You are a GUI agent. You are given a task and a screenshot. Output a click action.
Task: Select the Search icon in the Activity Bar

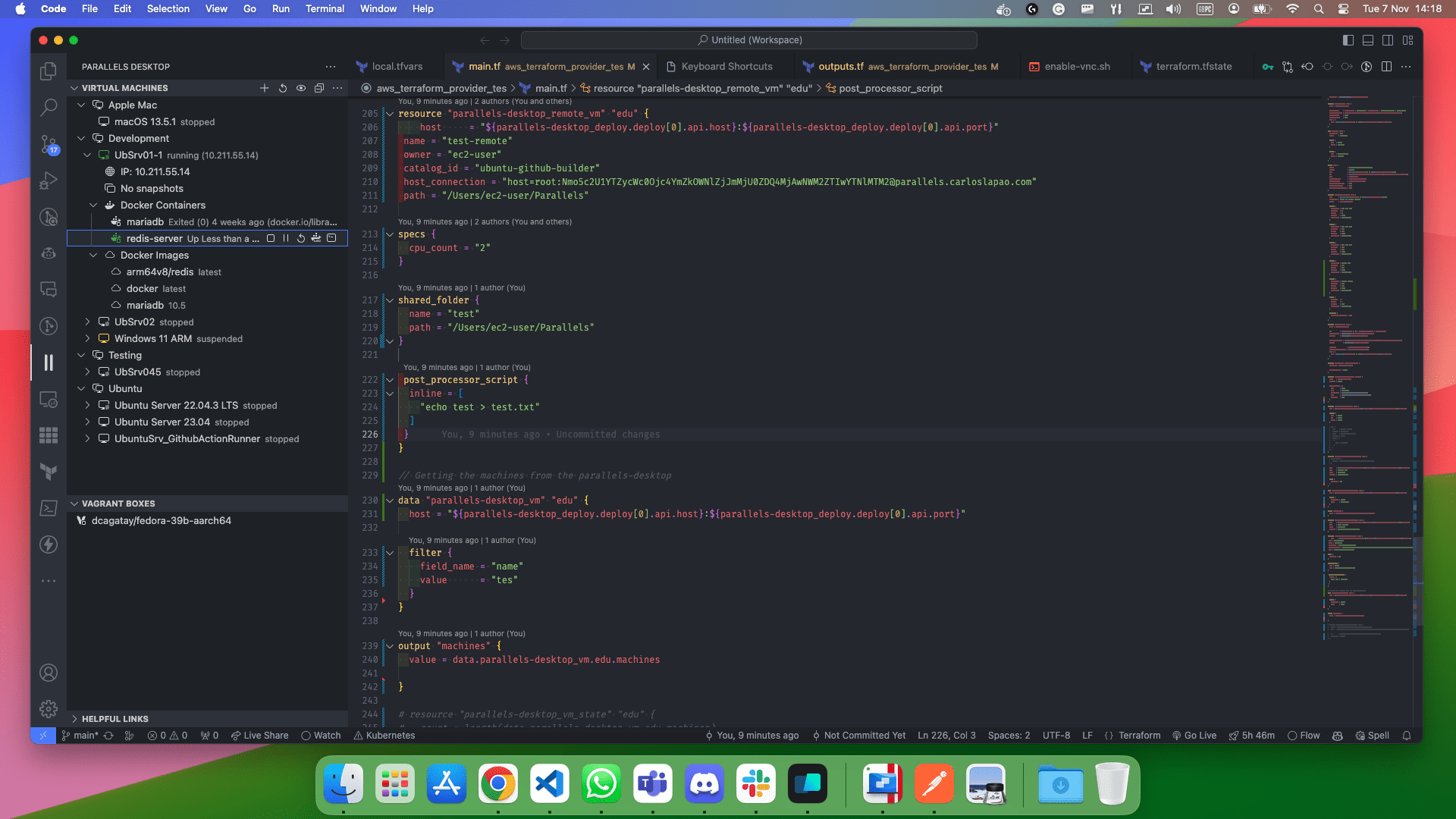[x=49, y=108]
